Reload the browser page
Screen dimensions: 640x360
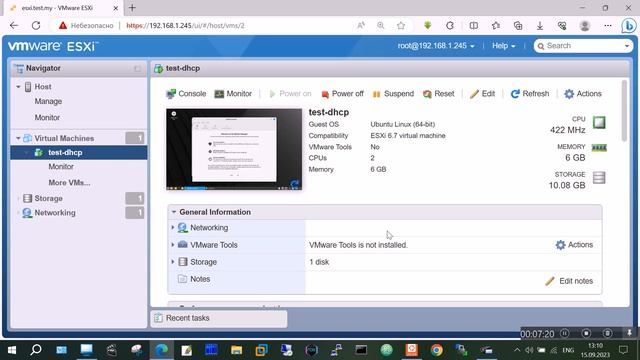click(36, 25)
